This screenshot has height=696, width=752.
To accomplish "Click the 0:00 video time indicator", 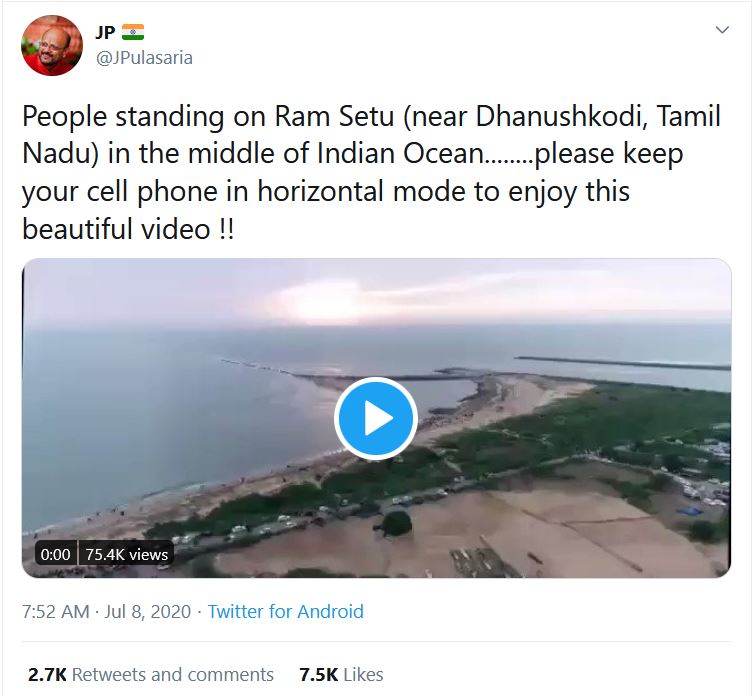I will pyautogui.click(x=55, y=554).
